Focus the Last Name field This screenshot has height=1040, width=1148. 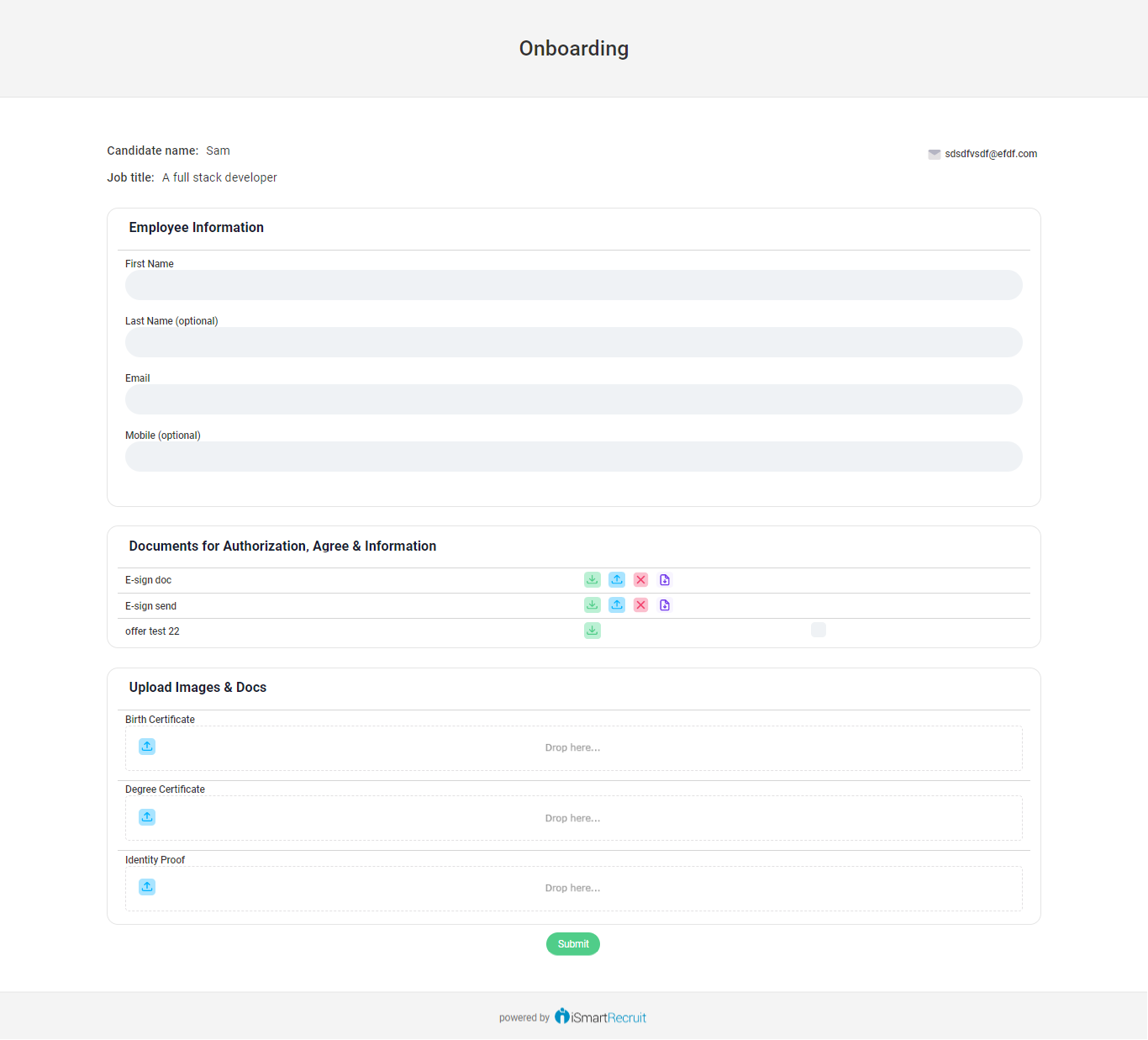click(x=573, y=342)
